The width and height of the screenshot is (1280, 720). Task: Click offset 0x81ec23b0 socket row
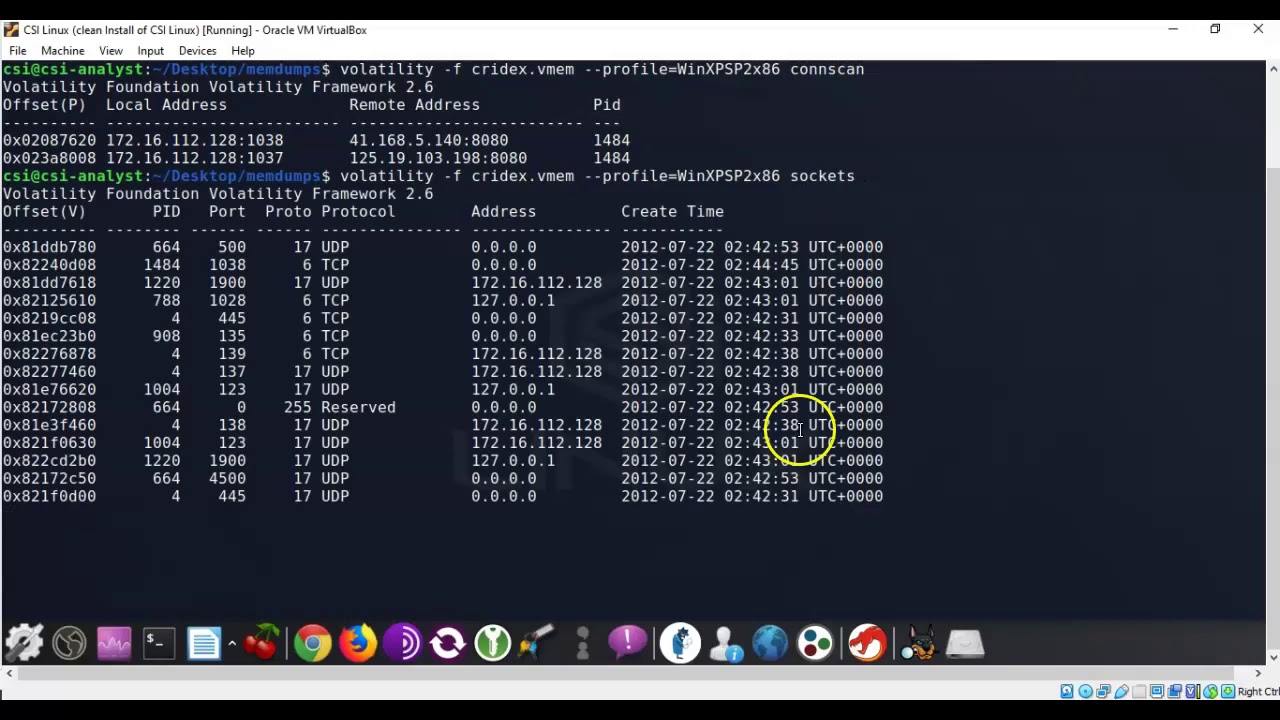tap(442, 336)
